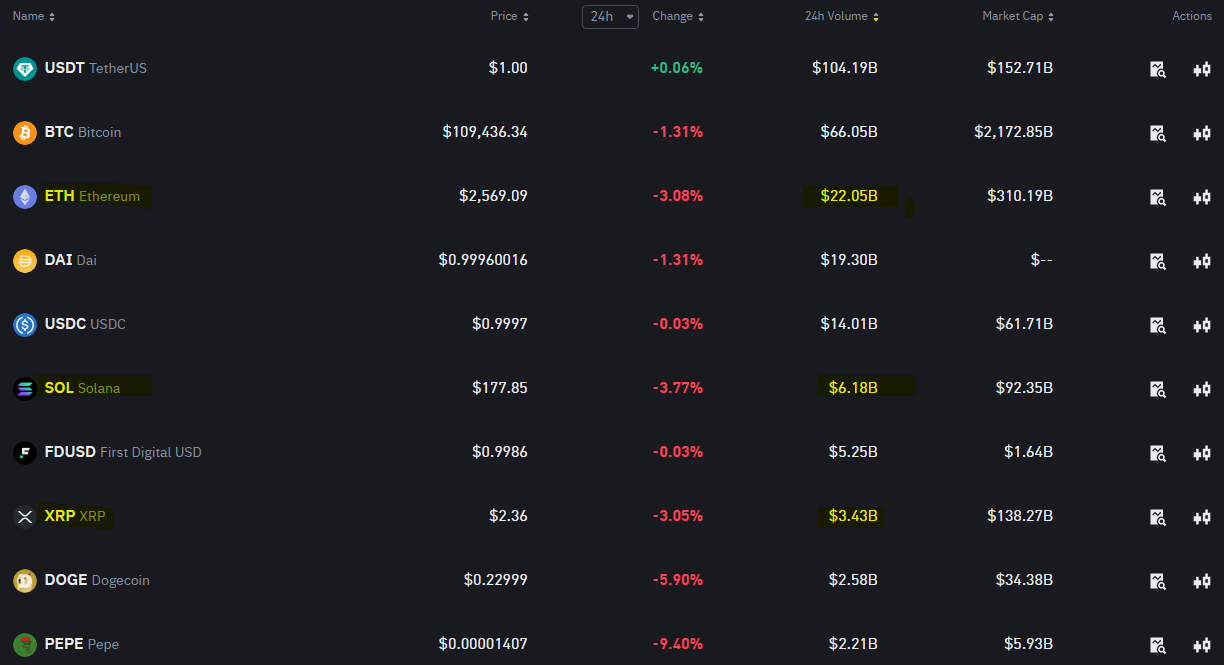Open the detail icon in the BTC row

(1158, 133)
